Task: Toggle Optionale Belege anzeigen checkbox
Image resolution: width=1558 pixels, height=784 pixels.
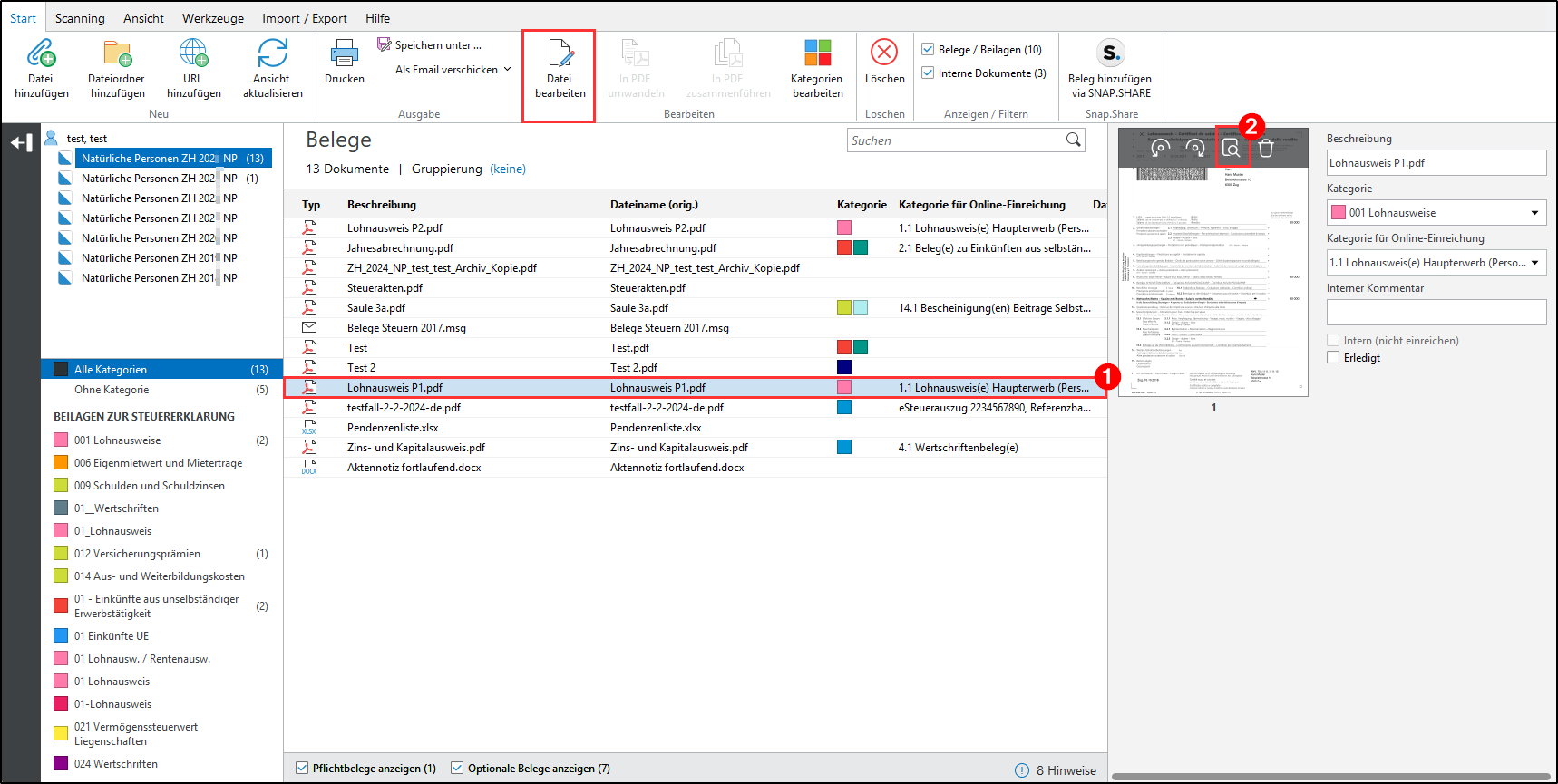Action: pyautogui.click(x=457, y=768)
